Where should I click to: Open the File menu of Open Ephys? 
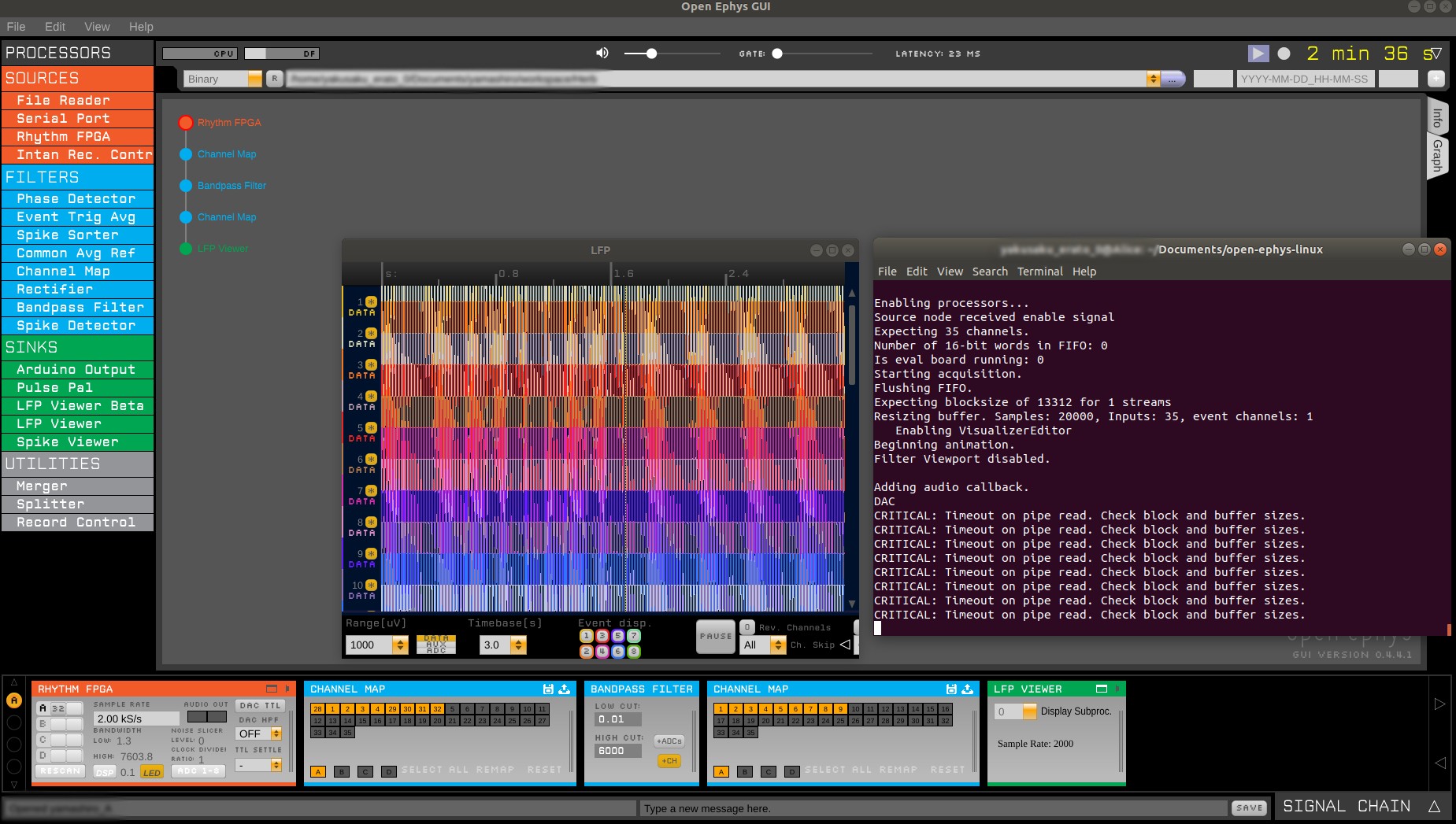click(x=16, y=27)
